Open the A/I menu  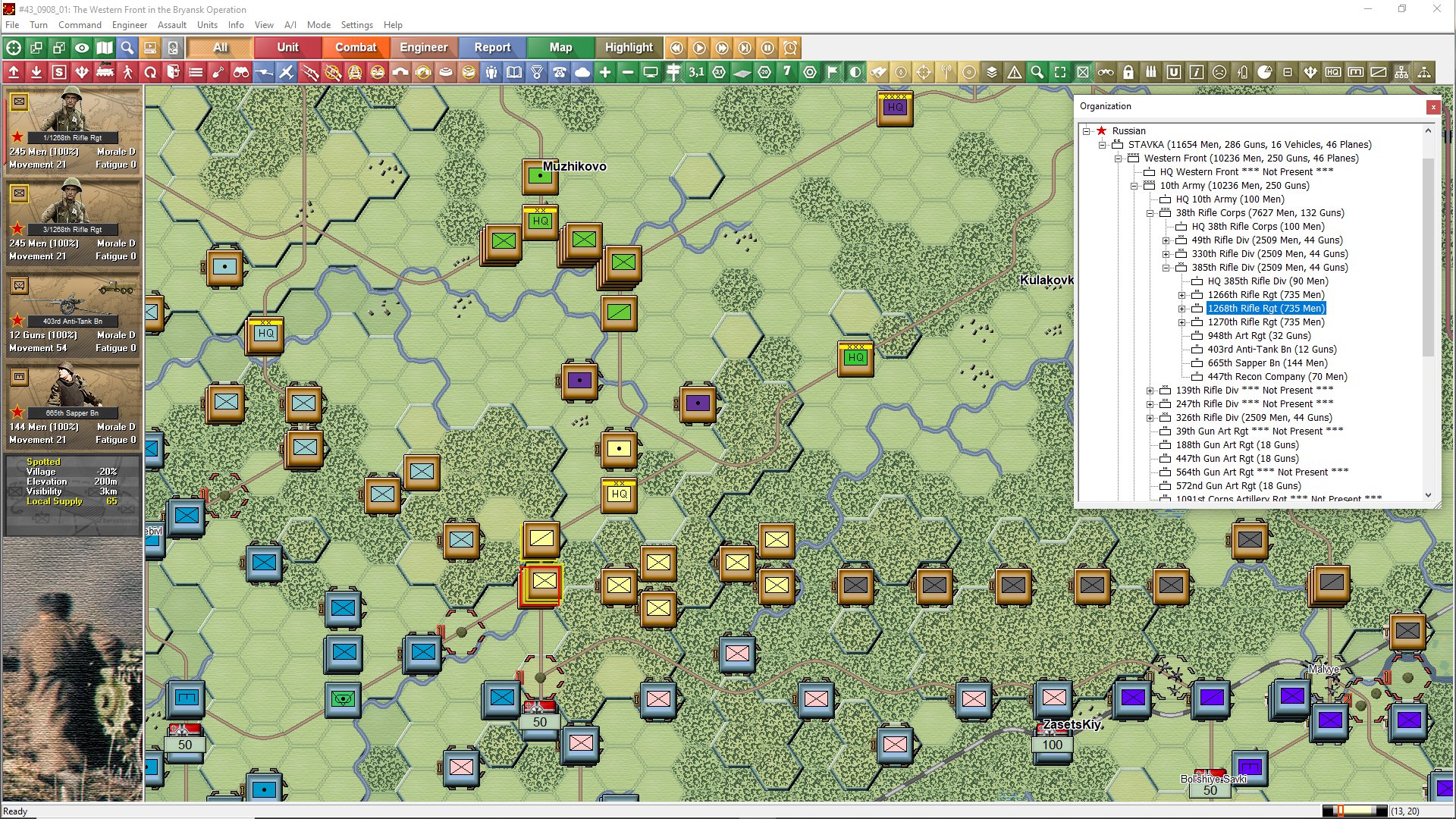coord(290,25)
